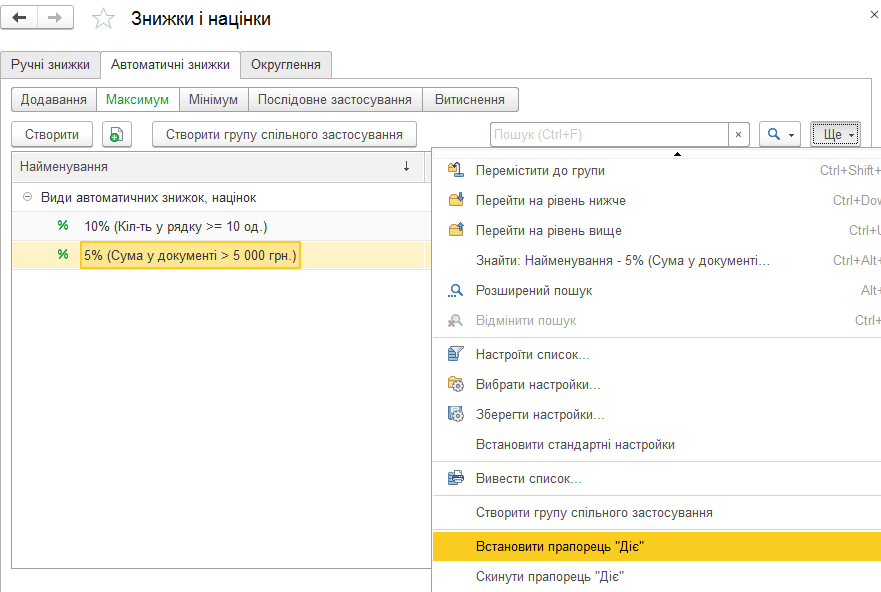Screen dimensions: 881x592
Task: Choose Скинути прапорець "Діє" menu item
Action: tap(657, 576)
